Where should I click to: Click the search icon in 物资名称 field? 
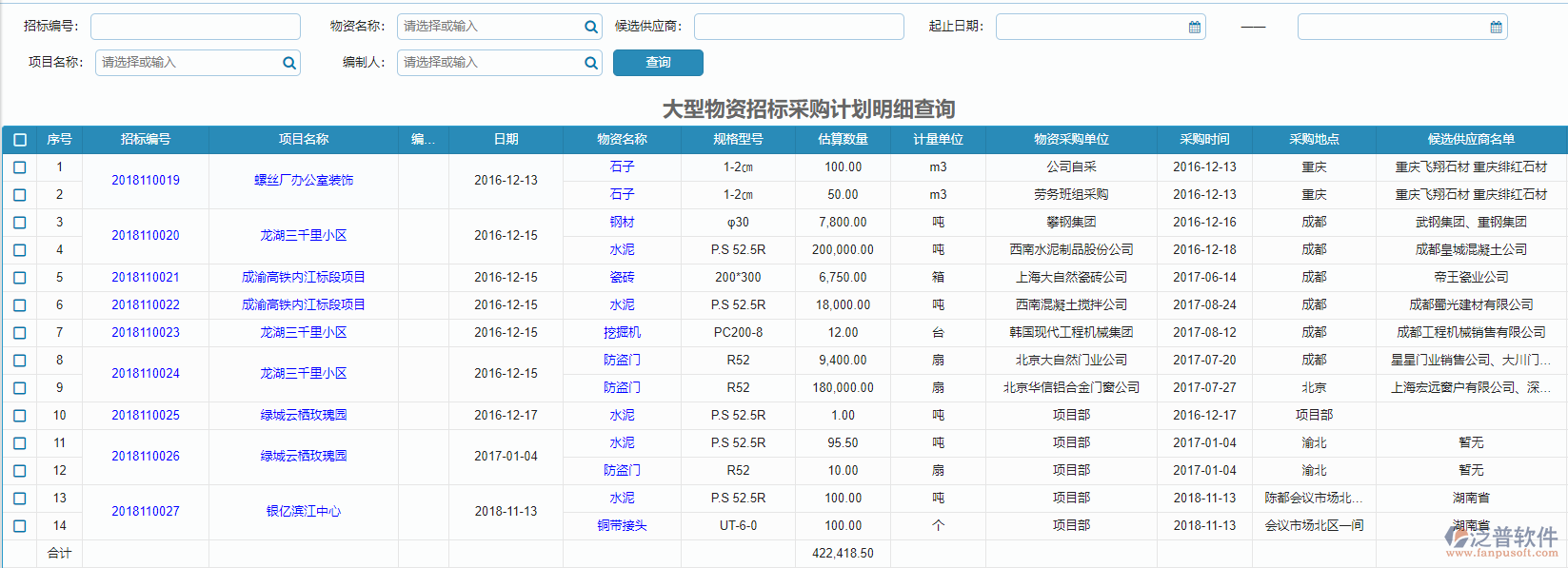point(591,28)
